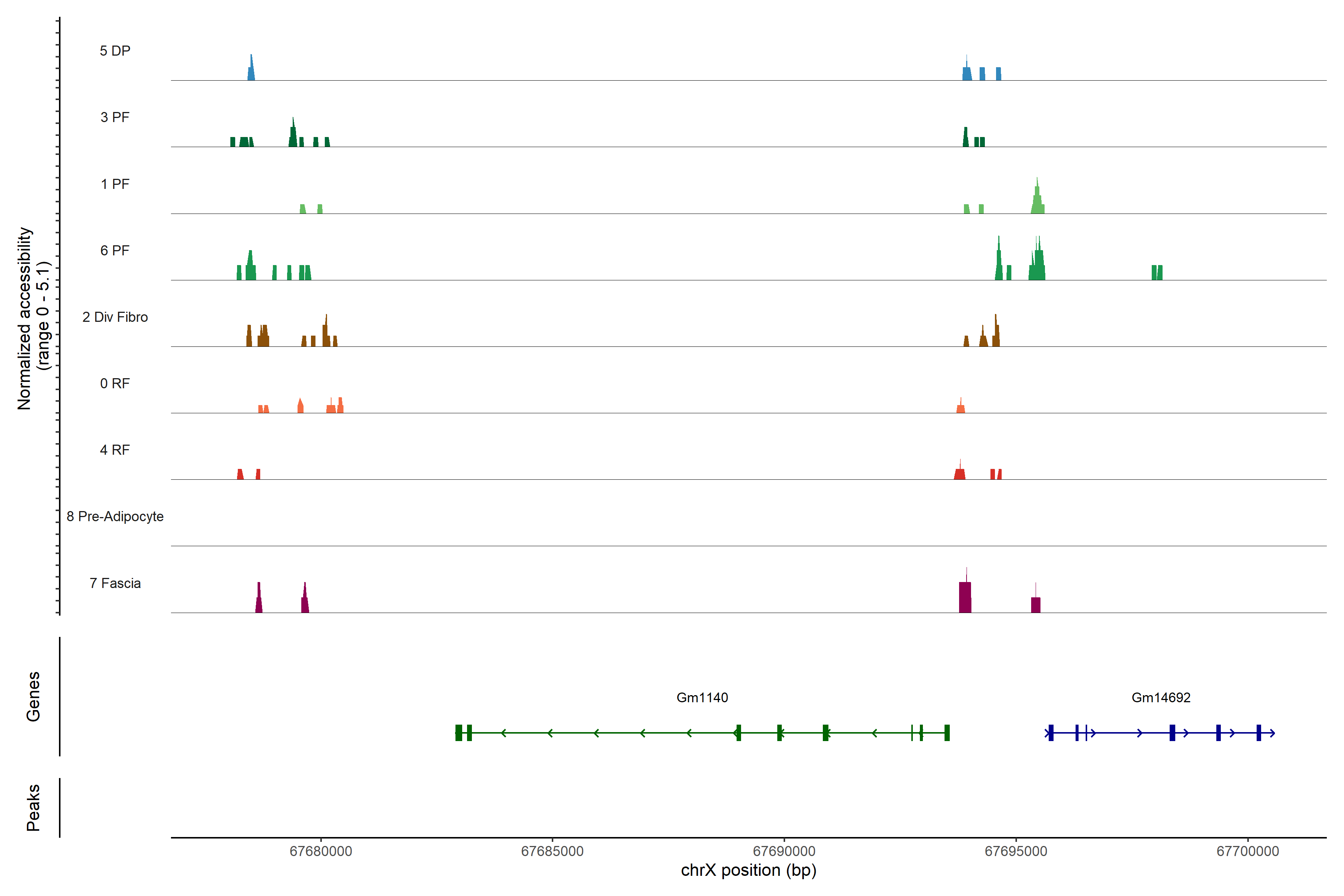Image resolution: width=1344 pixels, height=896 pixels.
Task: Select the 6 PF track label
Action: click(115, 250)
